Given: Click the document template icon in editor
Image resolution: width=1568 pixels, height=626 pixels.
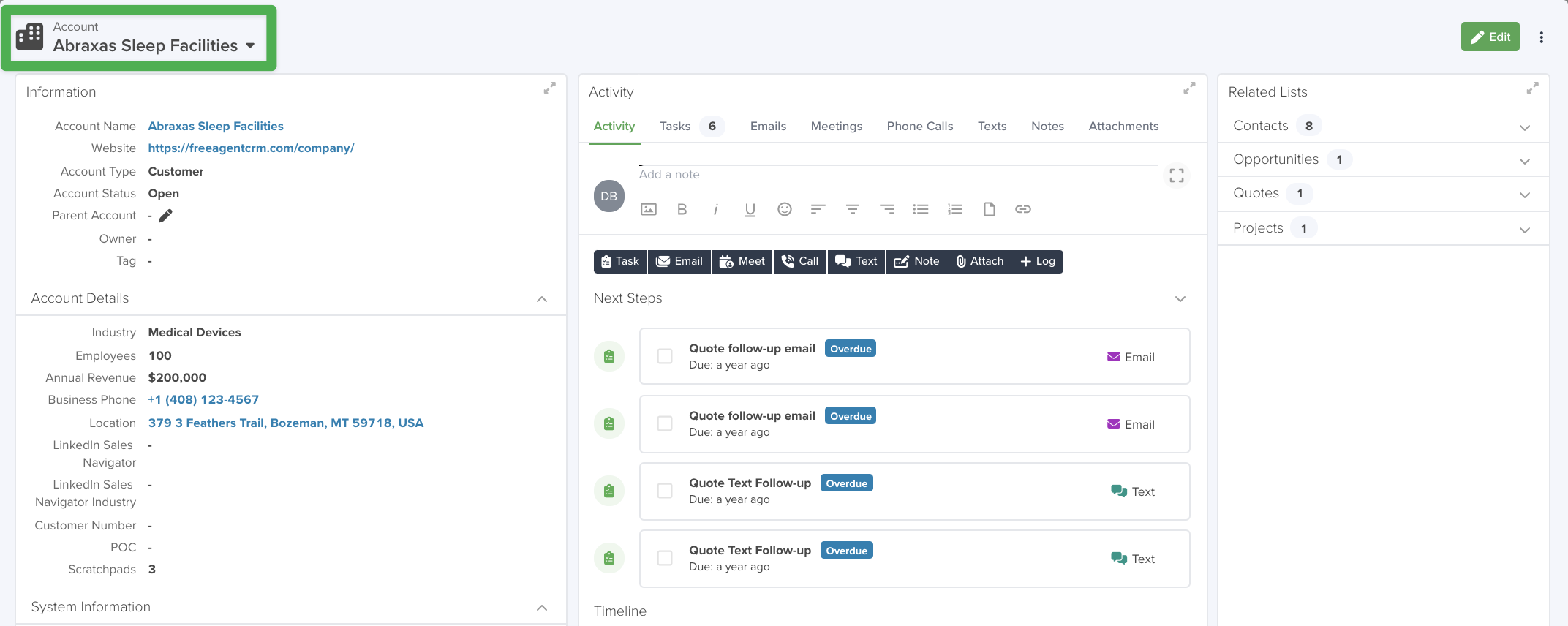Looking at the screenshot, I should pos(990,209).
